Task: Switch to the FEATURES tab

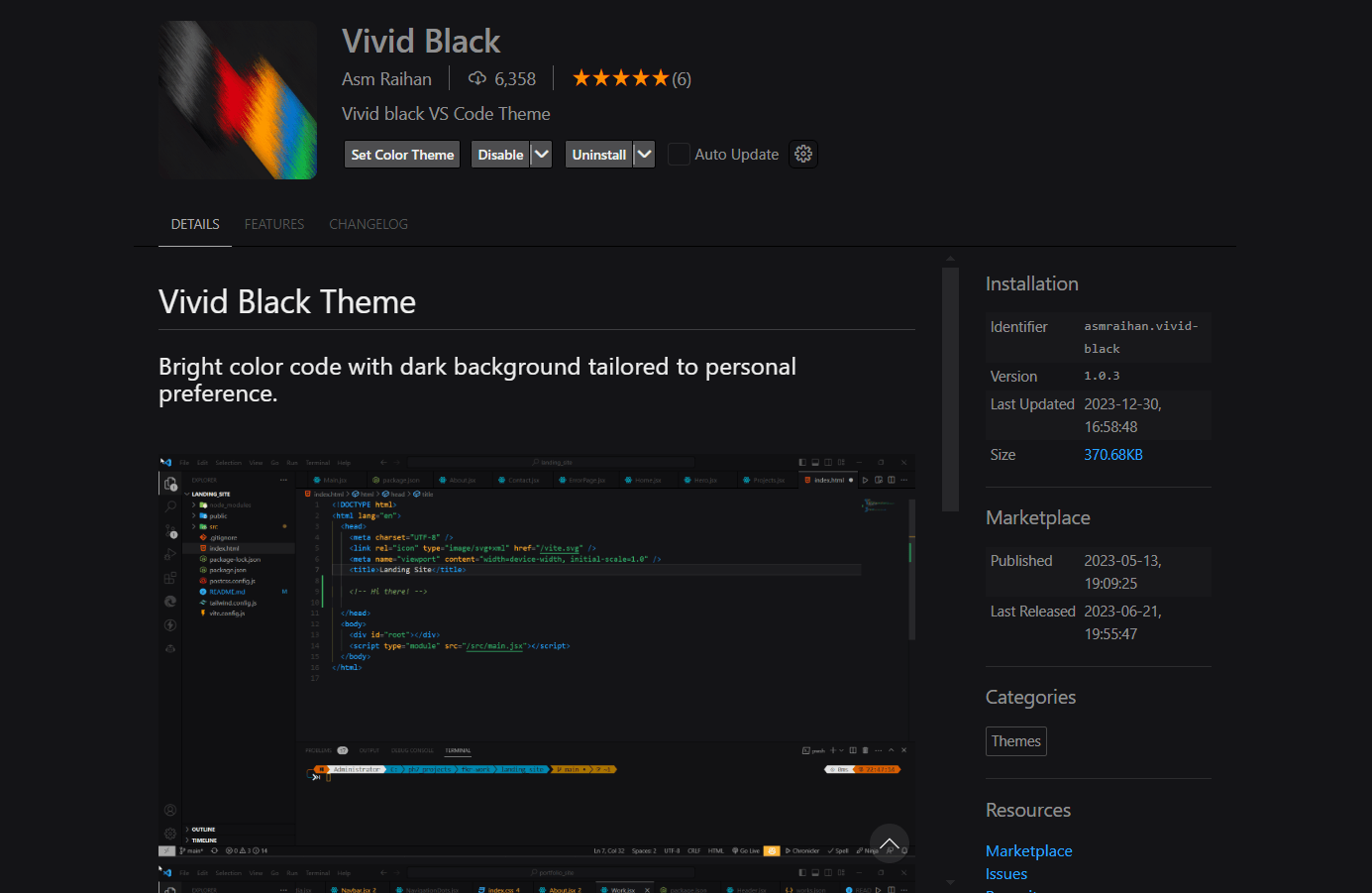Action: [274, 224]
